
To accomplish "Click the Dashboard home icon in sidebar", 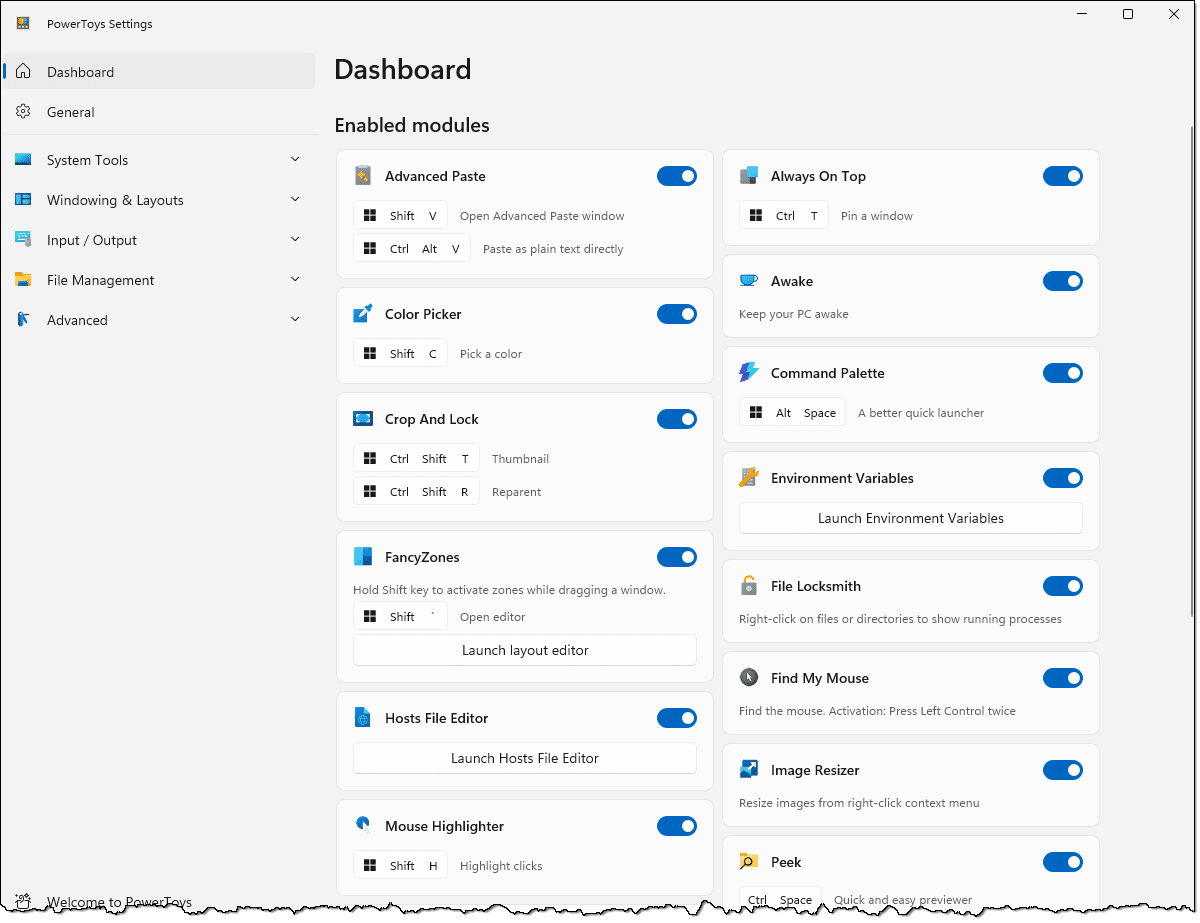I will [24, 72].
